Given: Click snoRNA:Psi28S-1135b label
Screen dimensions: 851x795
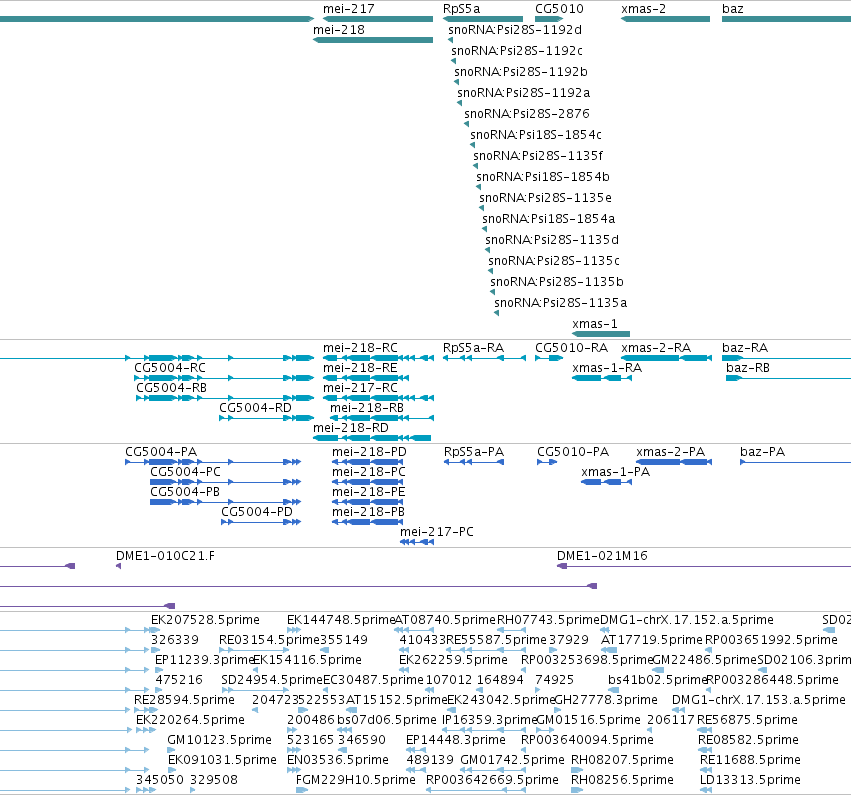Looking at the screenshot, I should coord(557,282).
